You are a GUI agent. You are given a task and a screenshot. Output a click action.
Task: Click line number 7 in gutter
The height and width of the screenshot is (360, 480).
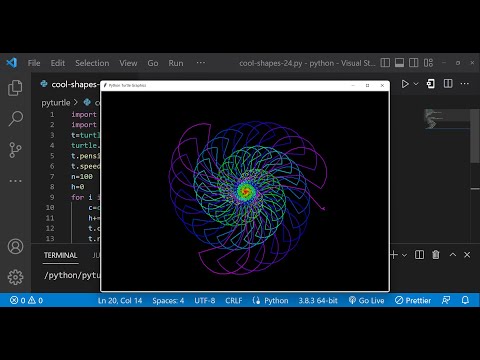click(x=52, y=176)
